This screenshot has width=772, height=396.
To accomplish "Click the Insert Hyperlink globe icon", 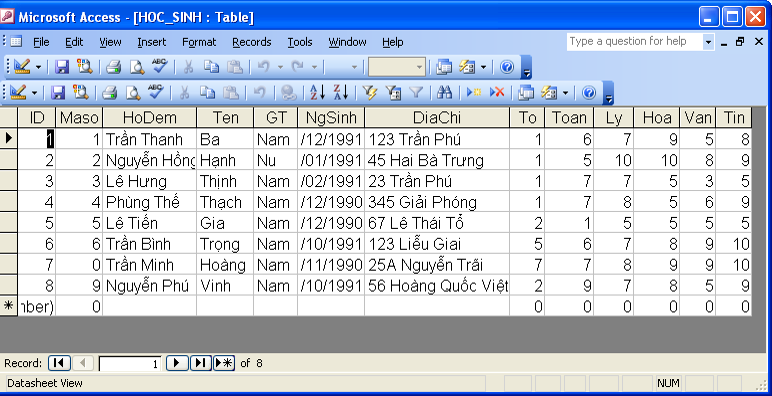I will (289, 92).
